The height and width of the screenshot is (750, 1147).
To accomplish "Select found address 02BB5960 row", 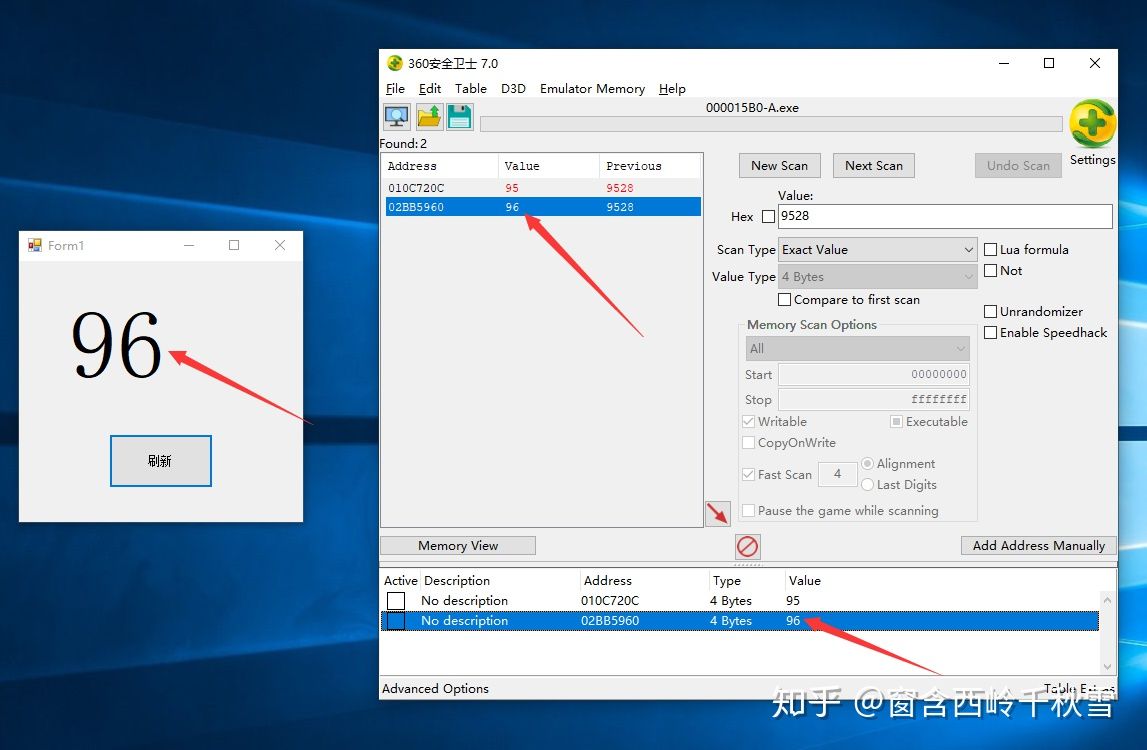I will 543,207.
